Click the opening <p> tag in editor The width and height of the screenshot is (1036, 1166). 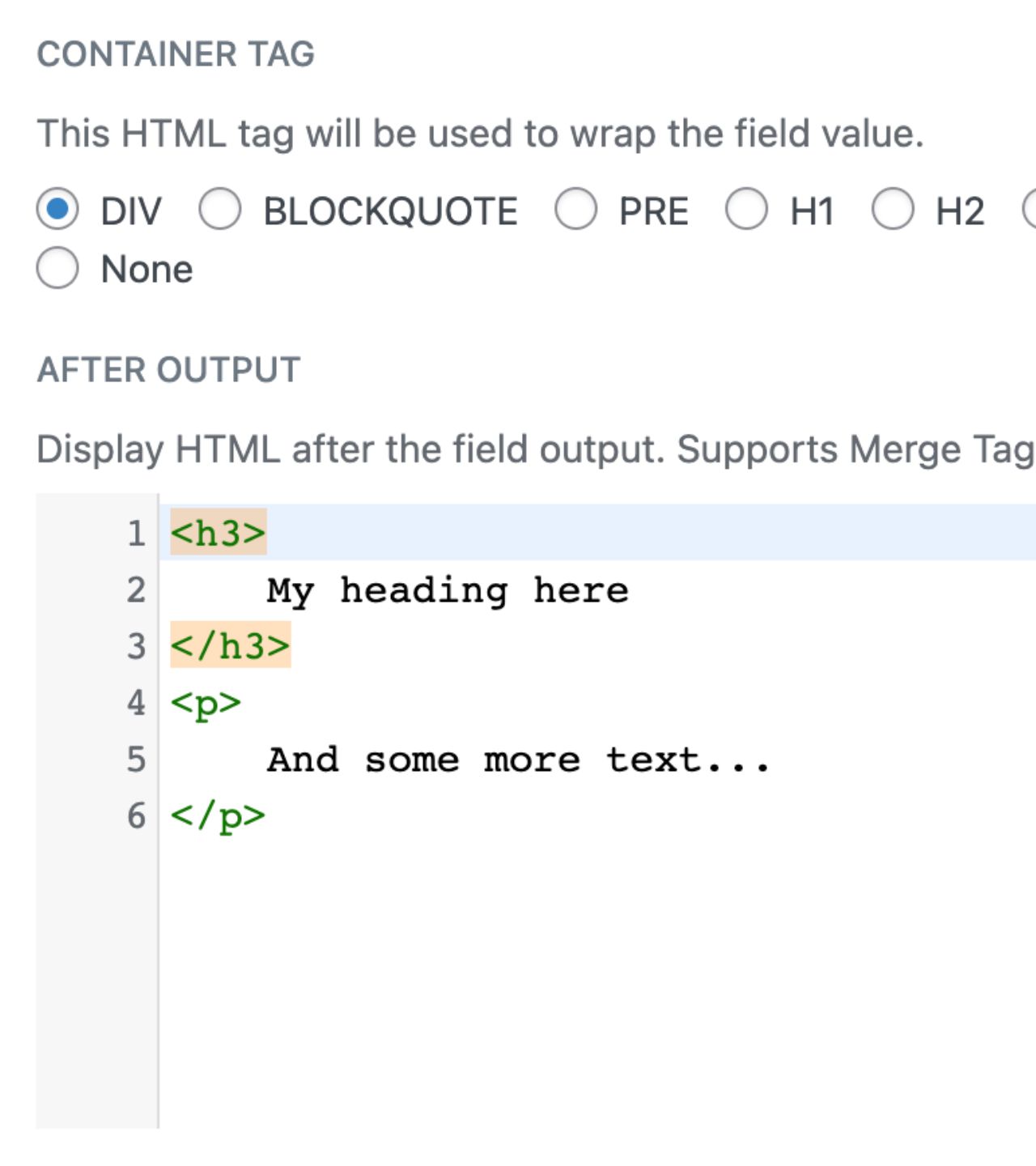[x=206, y=703]
